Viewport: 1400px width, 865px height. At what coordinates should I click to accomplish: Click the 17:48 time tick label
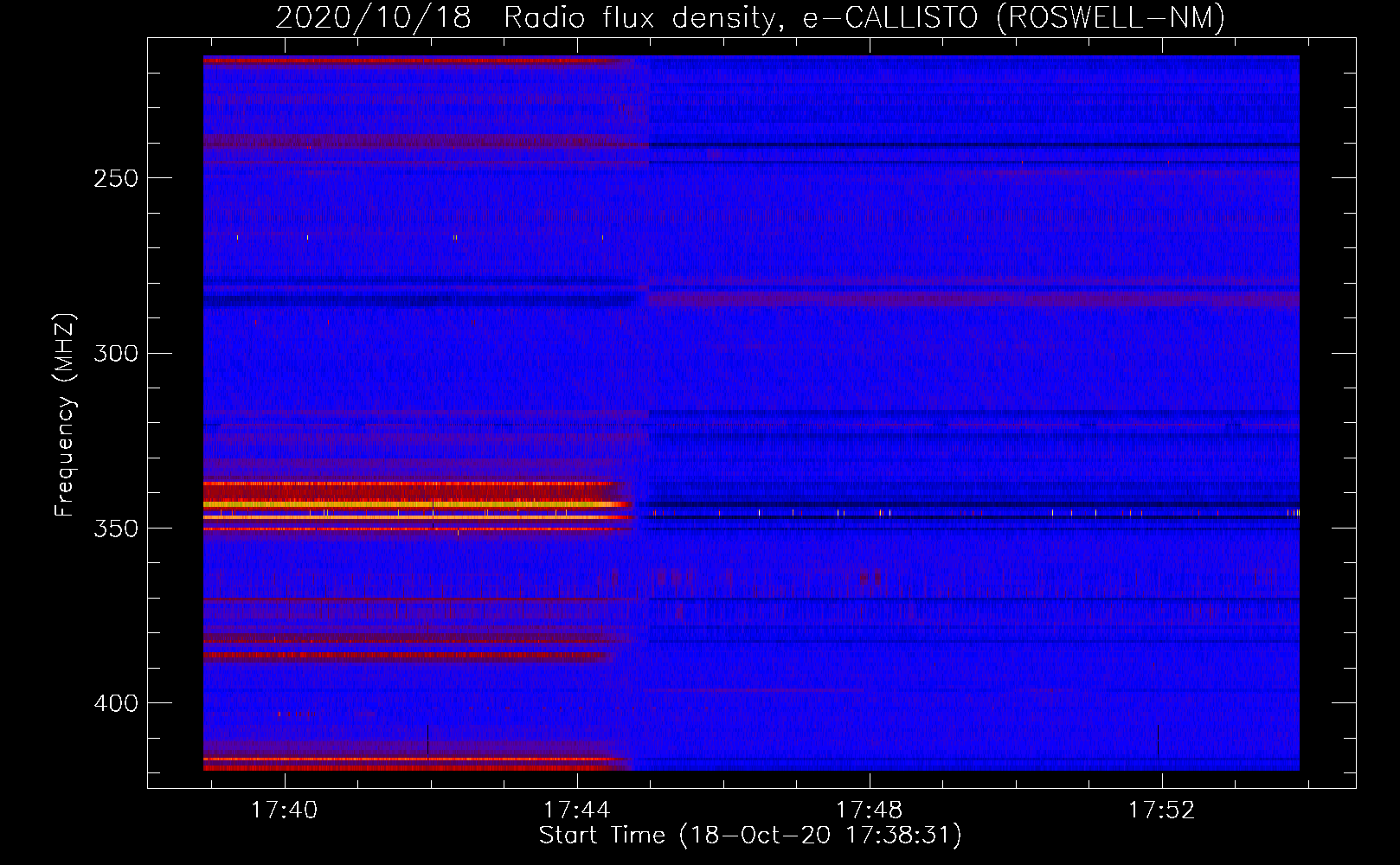tap(869, 810)
